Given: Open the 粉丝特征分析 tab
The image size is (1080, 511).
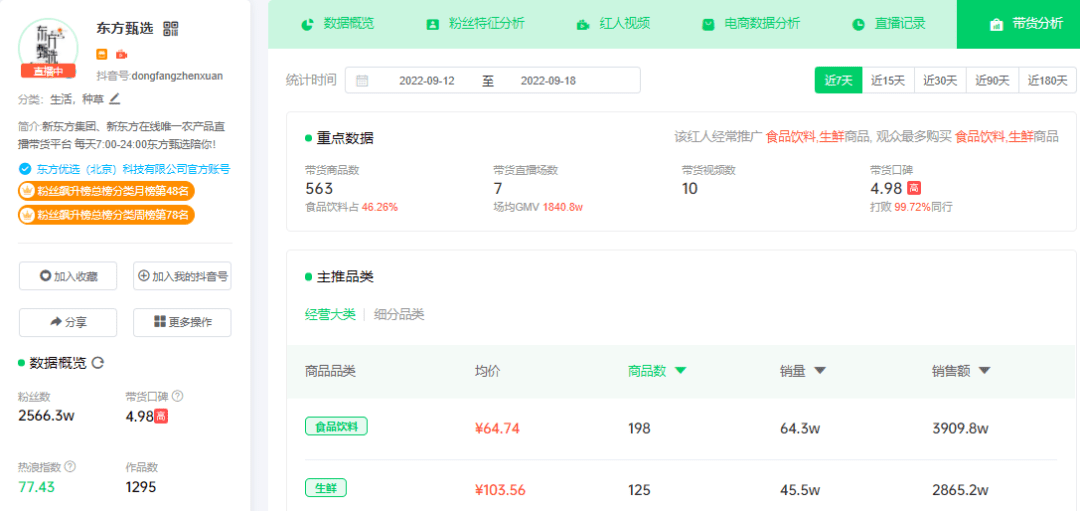Looking at the screenshot, I should pyautogui.click(x=475, y=24).
